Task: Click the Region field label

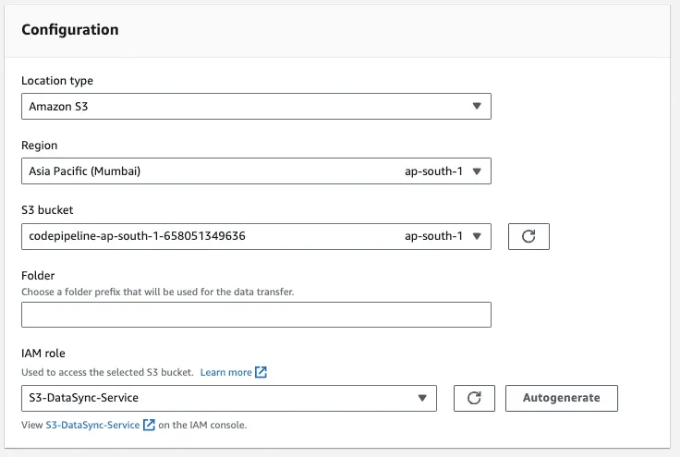Action: (39, 145)
